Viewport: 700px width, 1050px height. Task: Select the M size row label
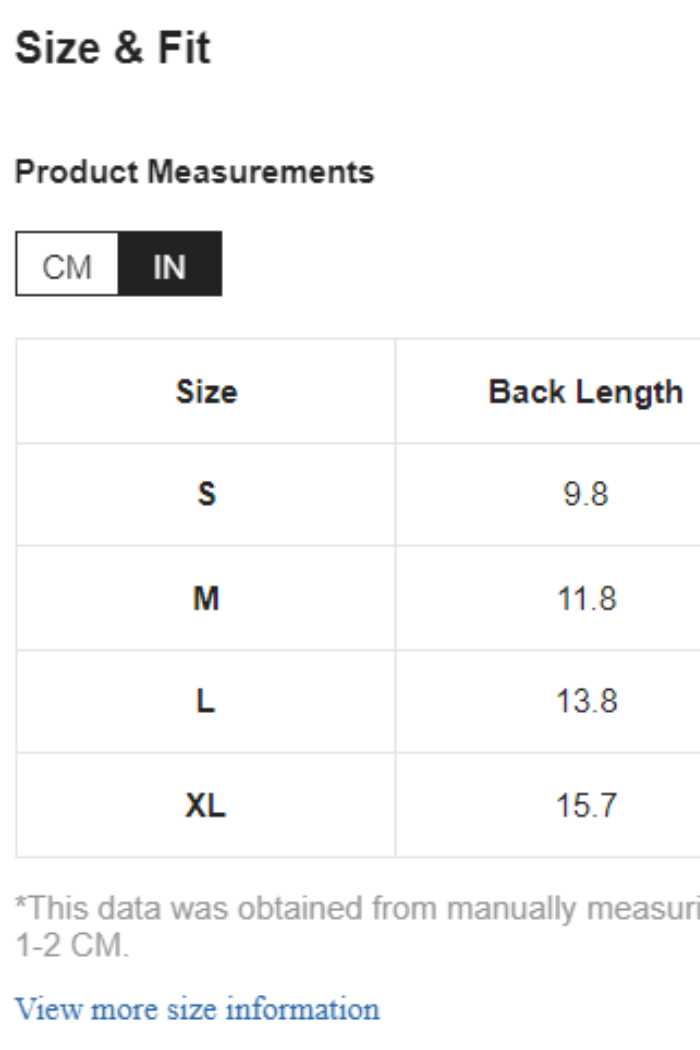(x=206, y=598)
